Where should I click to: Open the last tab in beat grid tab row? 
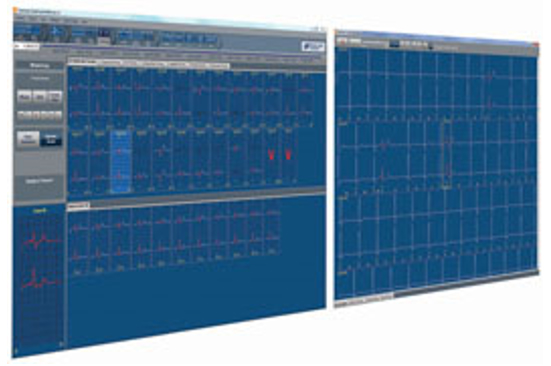tap(219, 65)
